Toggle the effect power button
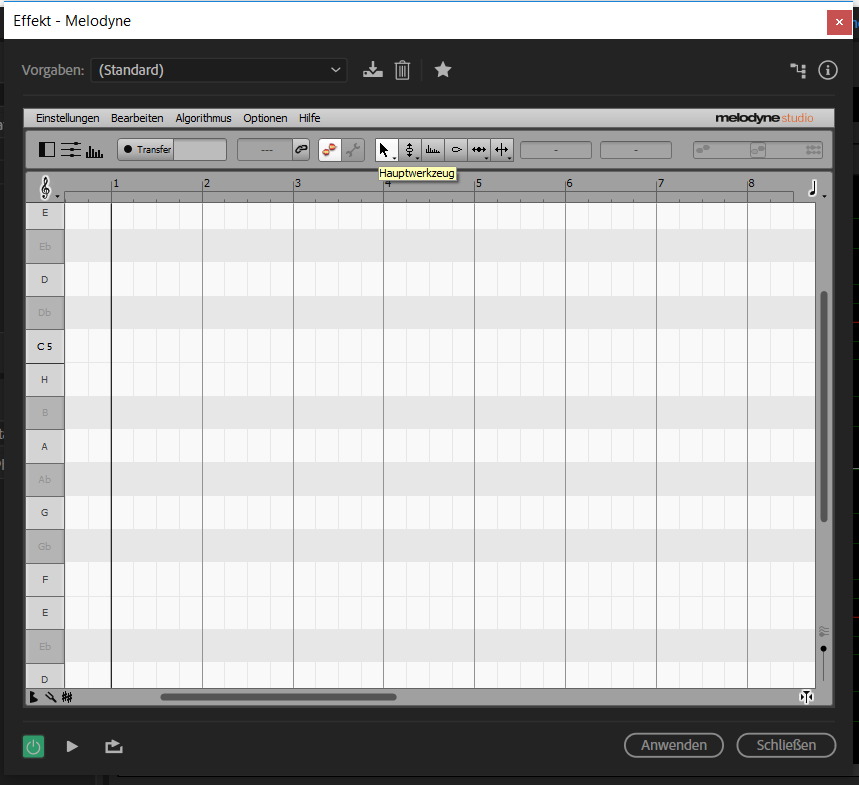859x785 pixels. coord(33,747)
